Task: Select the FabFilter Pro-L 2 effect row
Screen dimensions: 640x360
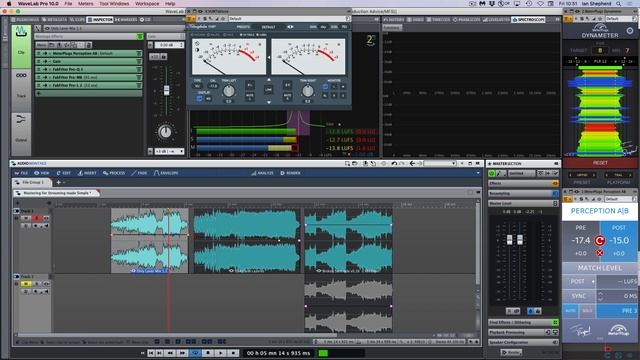Action: click(x=89, y=85)
